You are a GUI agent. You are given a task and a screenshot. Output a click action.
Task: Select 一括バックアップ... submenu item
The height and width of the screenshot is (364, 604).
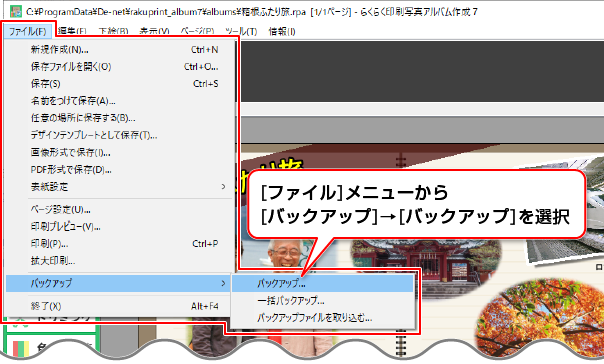(x=323, y=300)
